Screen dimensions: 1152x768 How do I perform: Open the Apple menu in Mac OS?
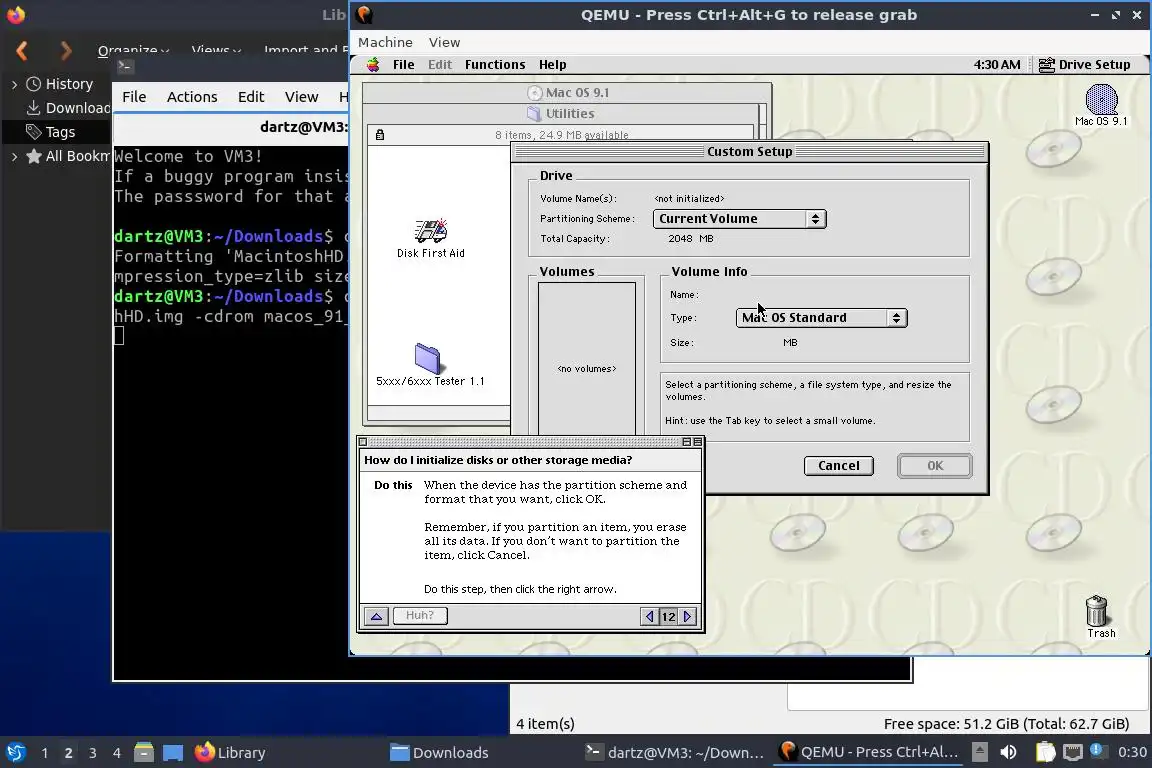pos(373,65)
